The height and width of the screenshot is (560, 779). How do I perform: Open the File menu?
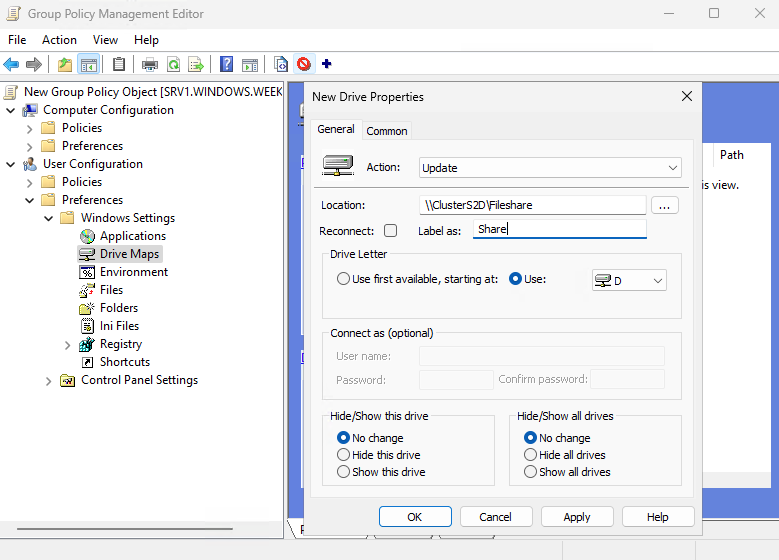pos(17,40)
